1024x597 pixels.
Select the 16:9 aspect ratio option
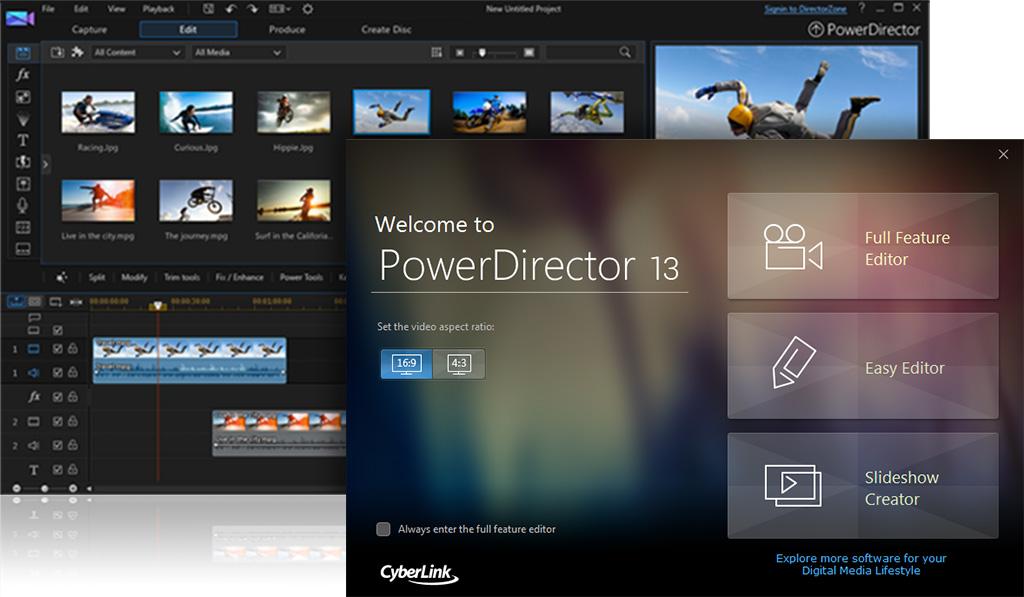406,364
